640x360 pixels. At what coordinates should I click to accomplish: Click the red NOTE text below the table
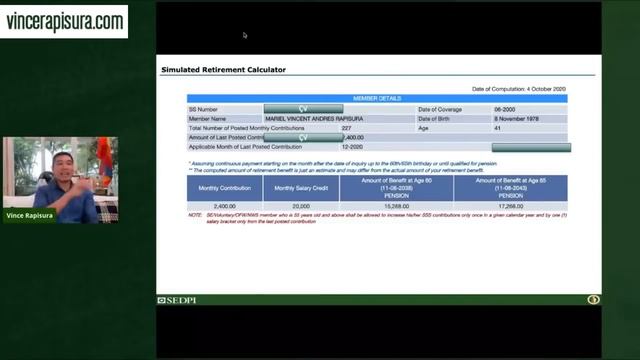(377, 218)
